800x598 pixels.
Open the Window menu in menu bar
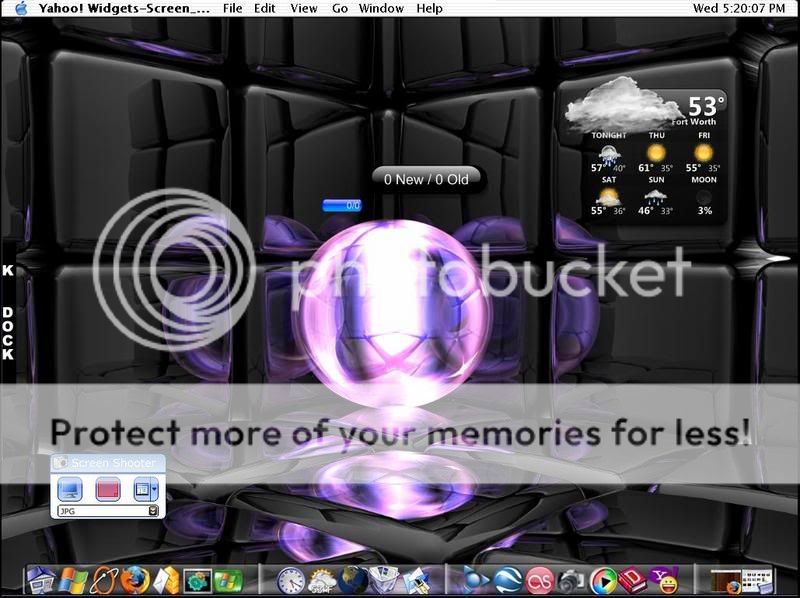(x=381, y=8)
